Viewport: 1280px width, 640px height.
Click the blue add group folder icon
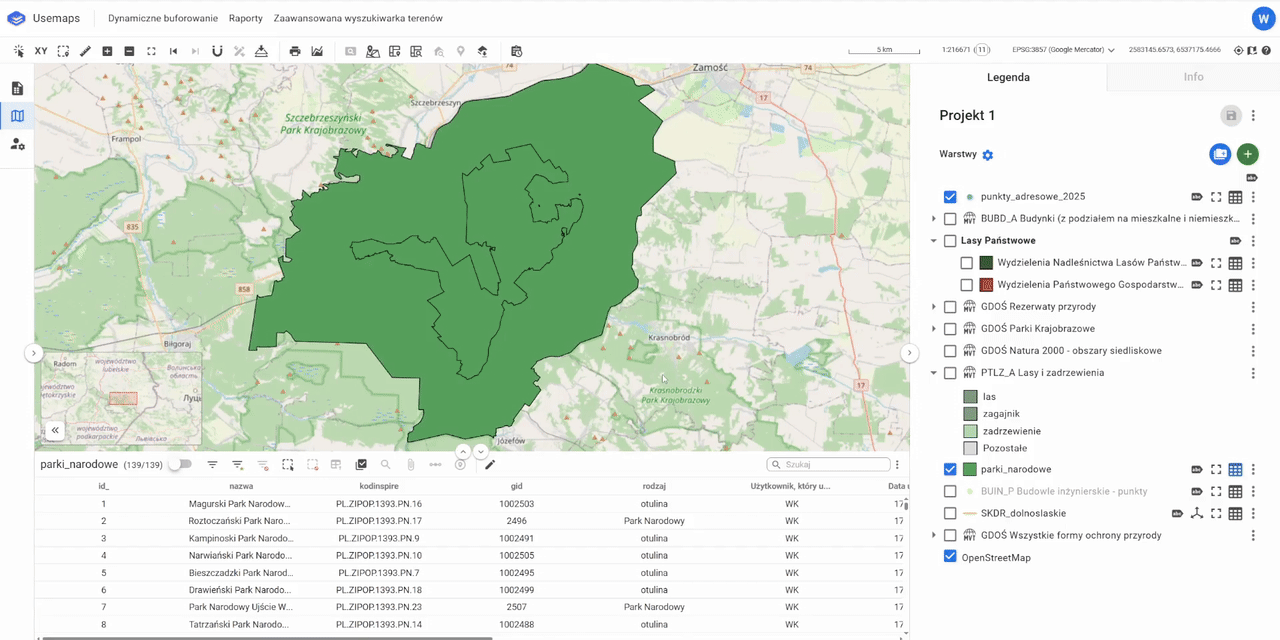pos(1220,154)
